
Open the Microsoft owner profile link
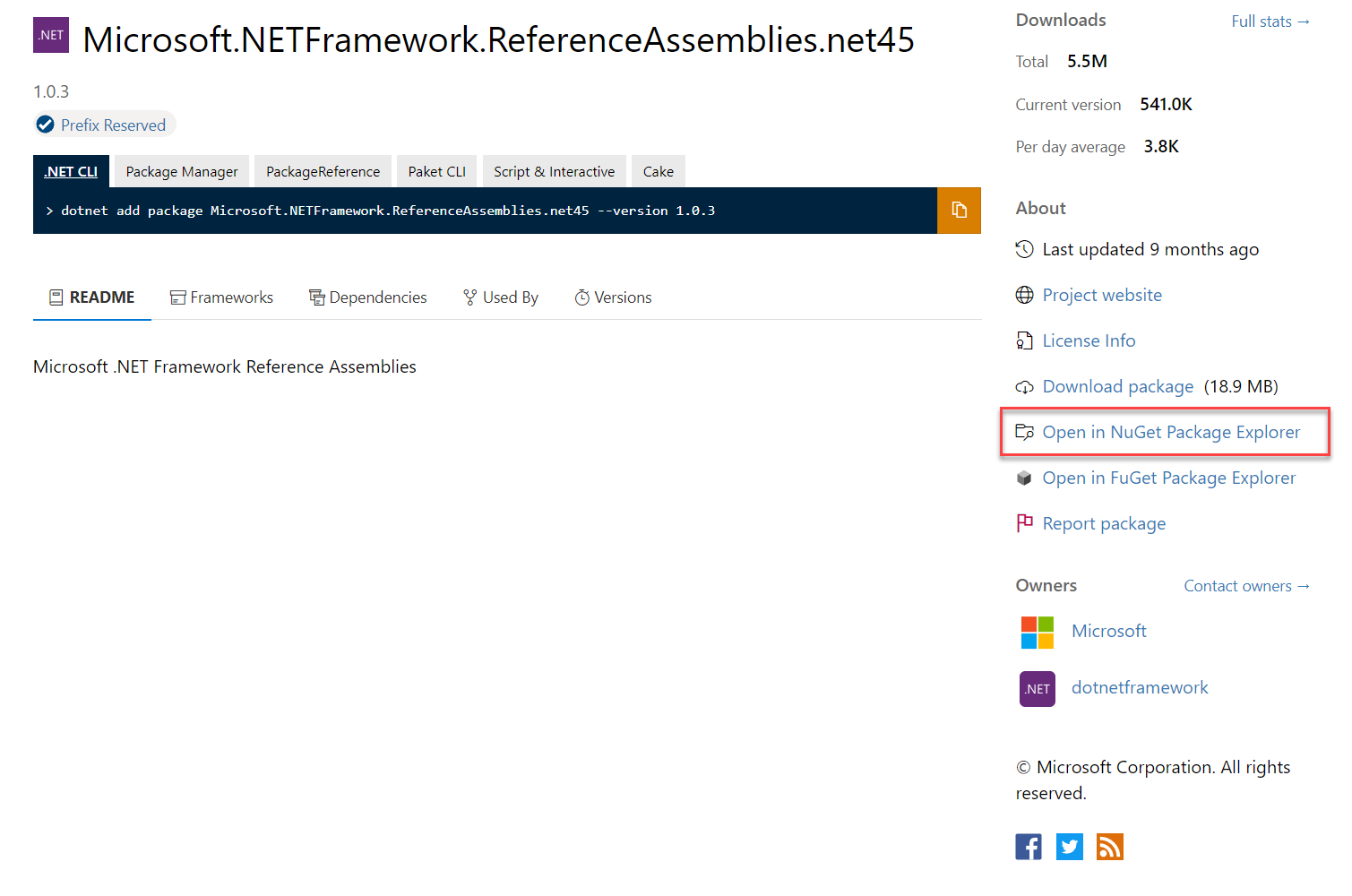(1109, 631)
